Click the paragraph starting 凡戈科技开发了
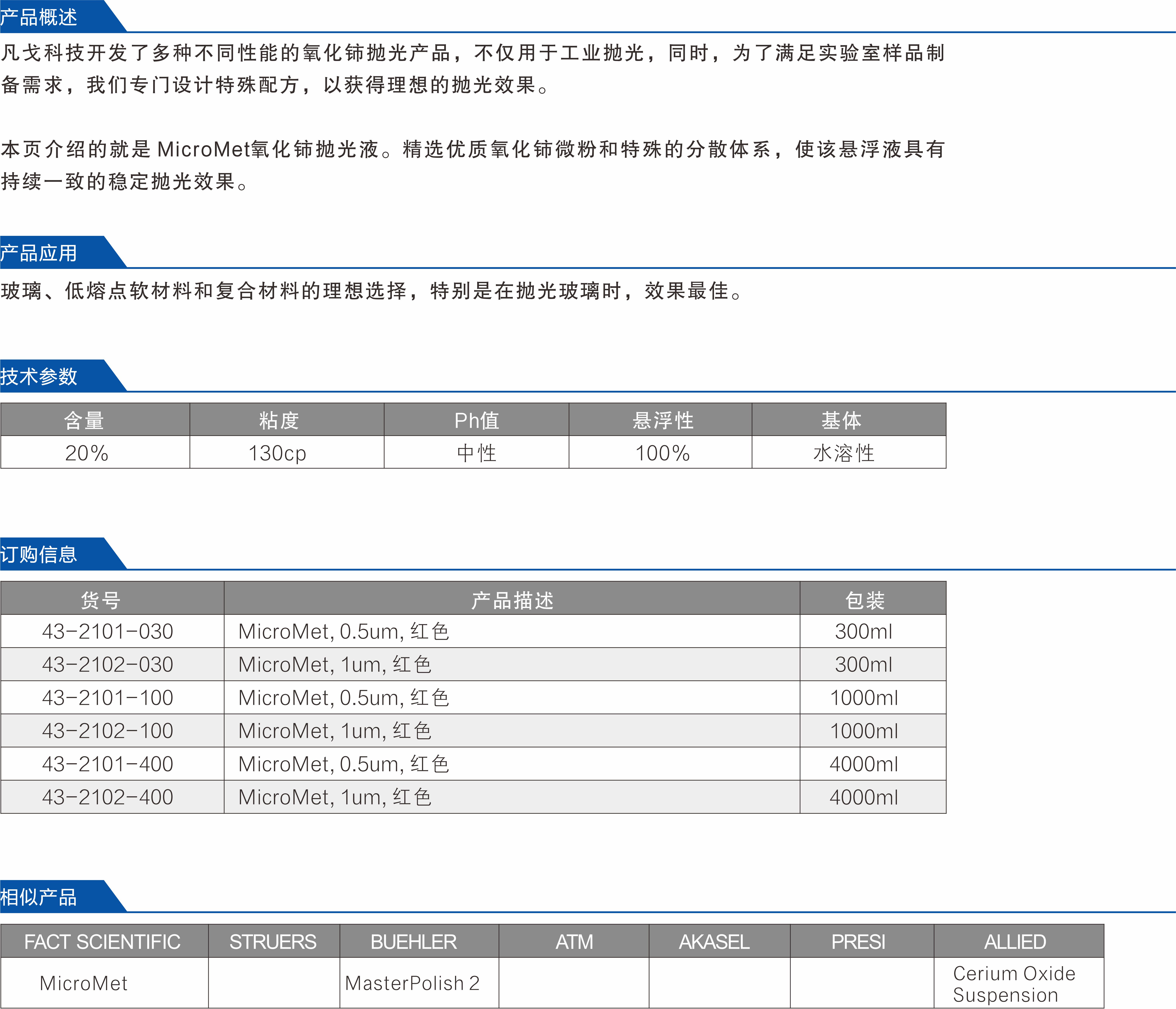The height and width of the screenshot is (1009, 1176). (x=473, y=69)
